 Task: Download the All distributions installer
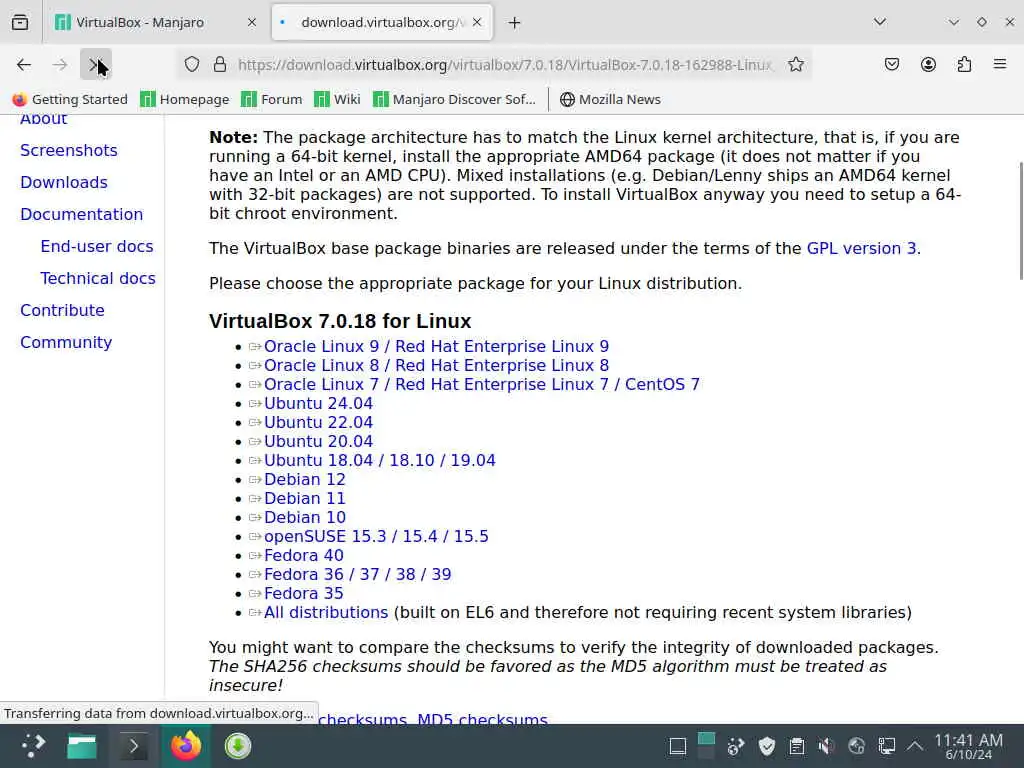326,612
